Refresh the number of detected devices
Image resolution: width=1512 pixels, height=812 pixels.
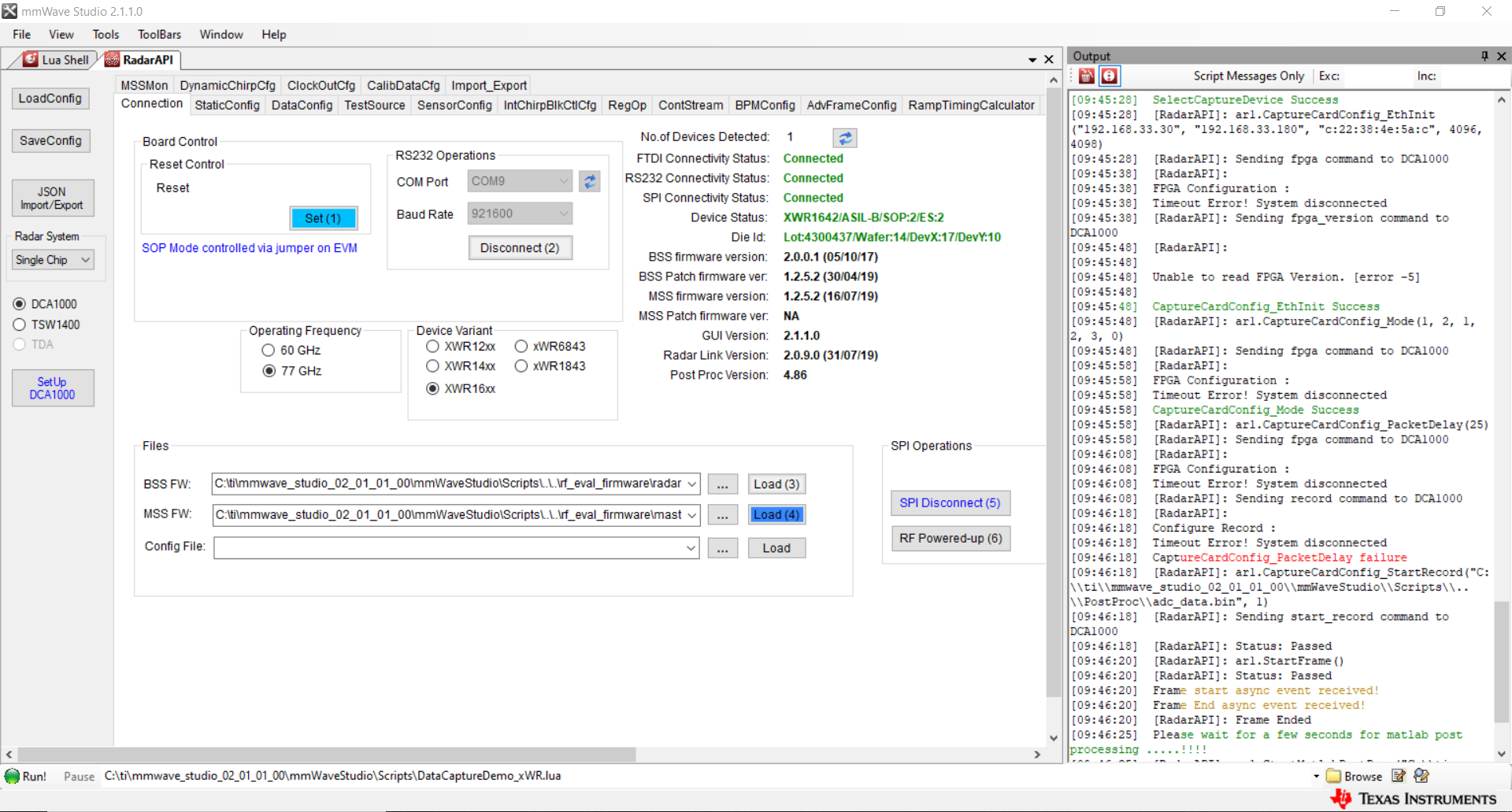[x=845, y=138]
